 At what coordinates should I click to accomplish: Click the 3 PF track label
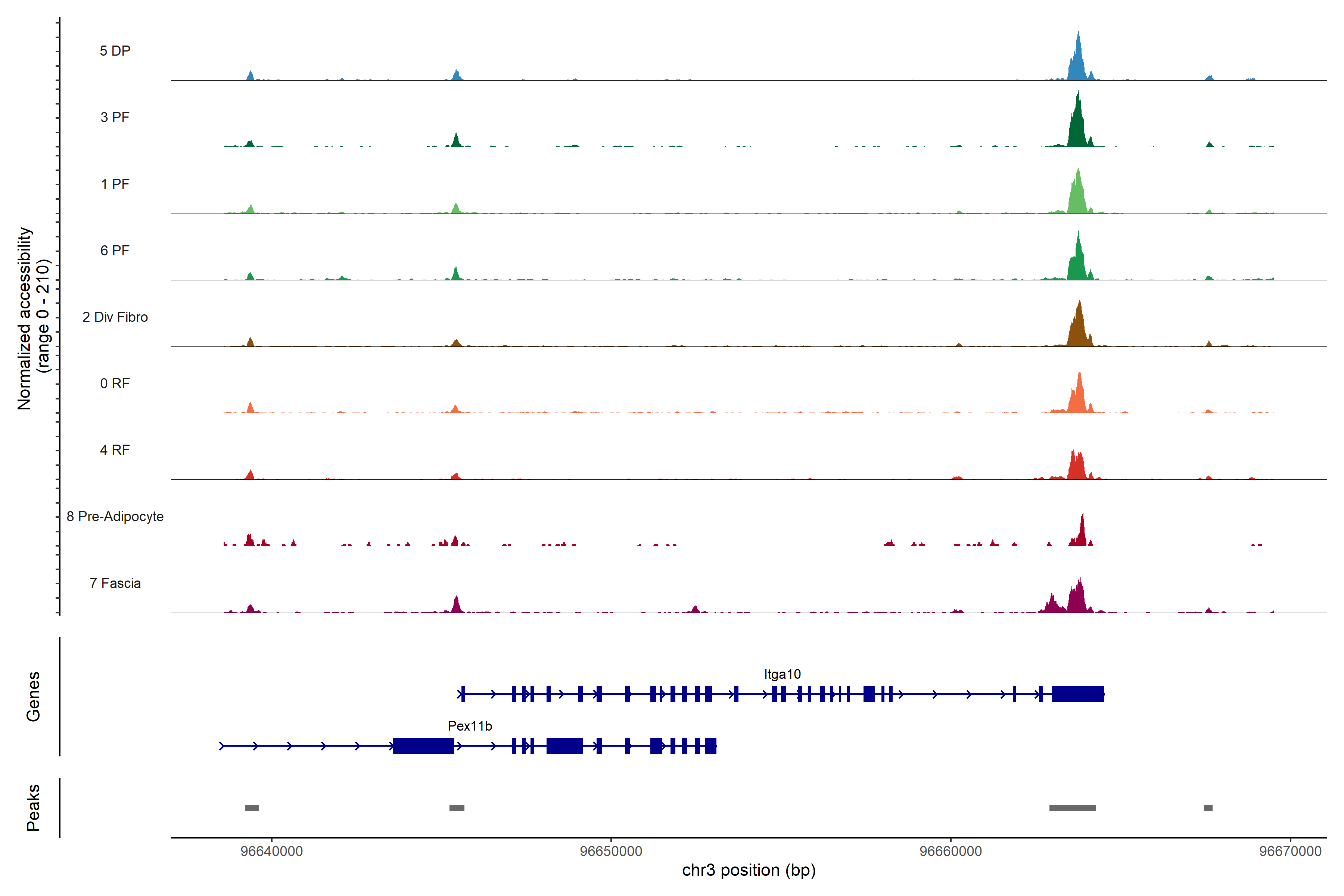pos(115,117)
